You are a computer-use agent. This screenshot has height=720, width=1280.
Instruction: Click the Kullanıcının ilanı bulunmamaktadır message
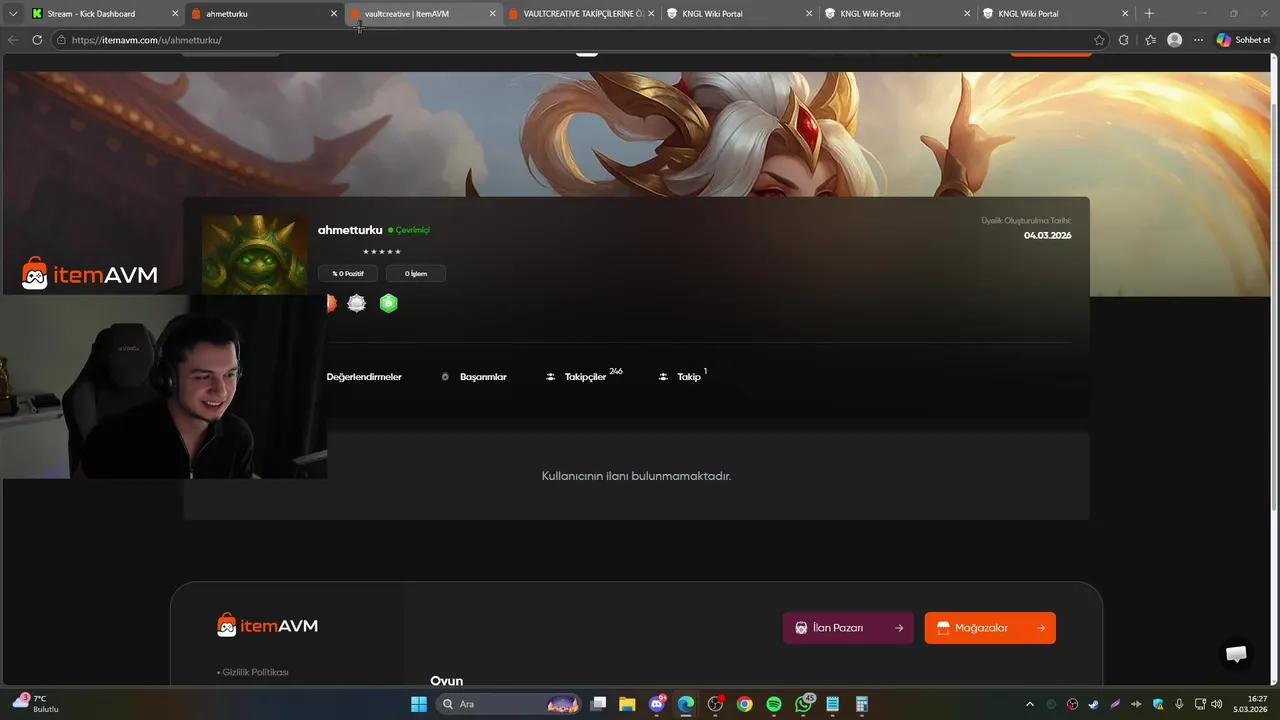pos(636,476)
